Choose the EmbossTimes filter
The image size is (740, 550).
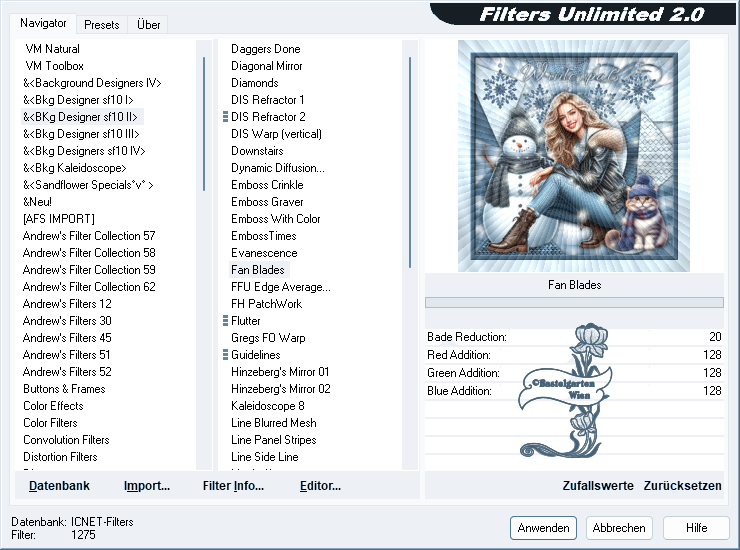click(x=264, y=236)
